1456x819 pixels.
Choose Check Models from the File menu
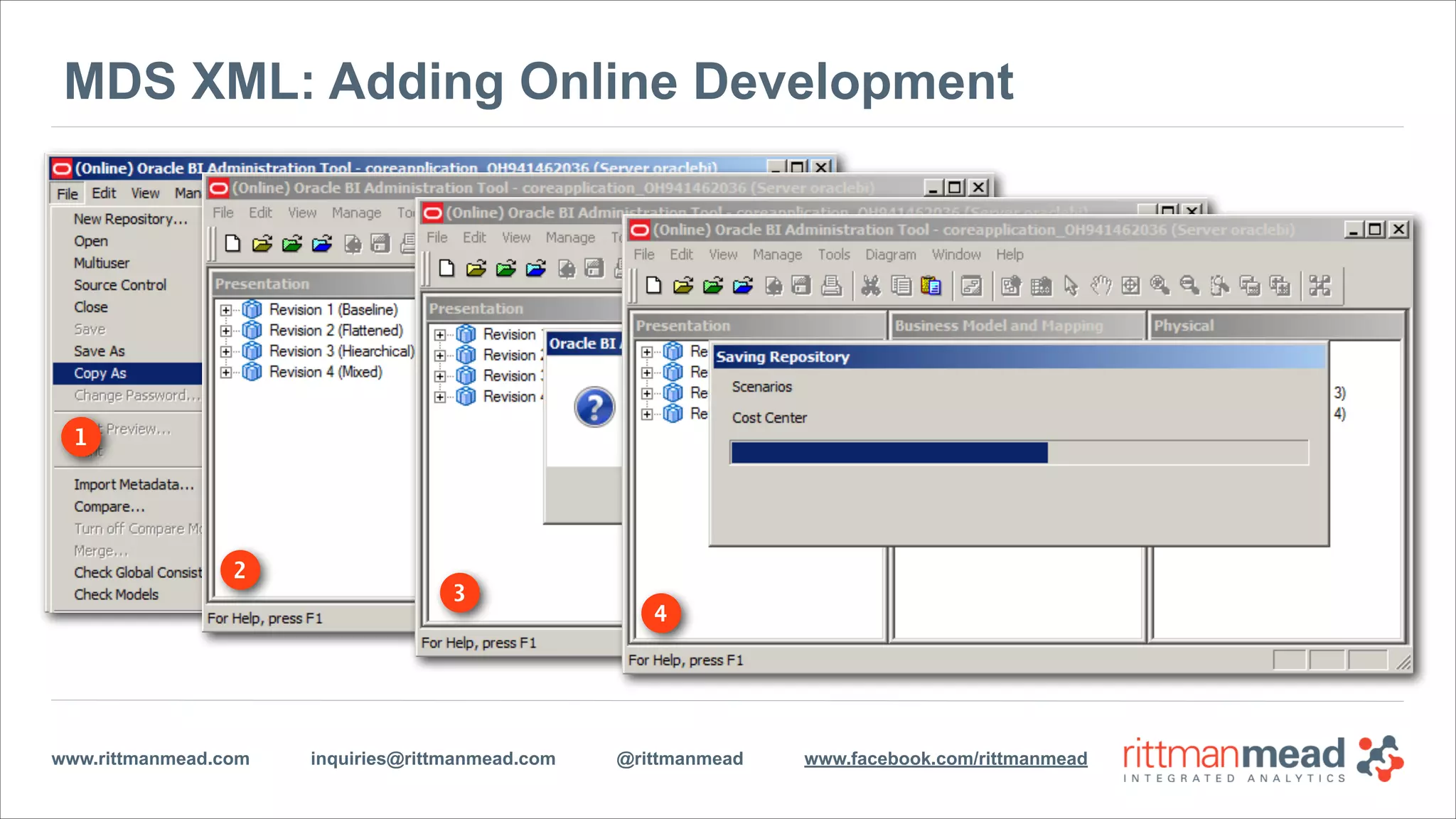click(116, 594)
